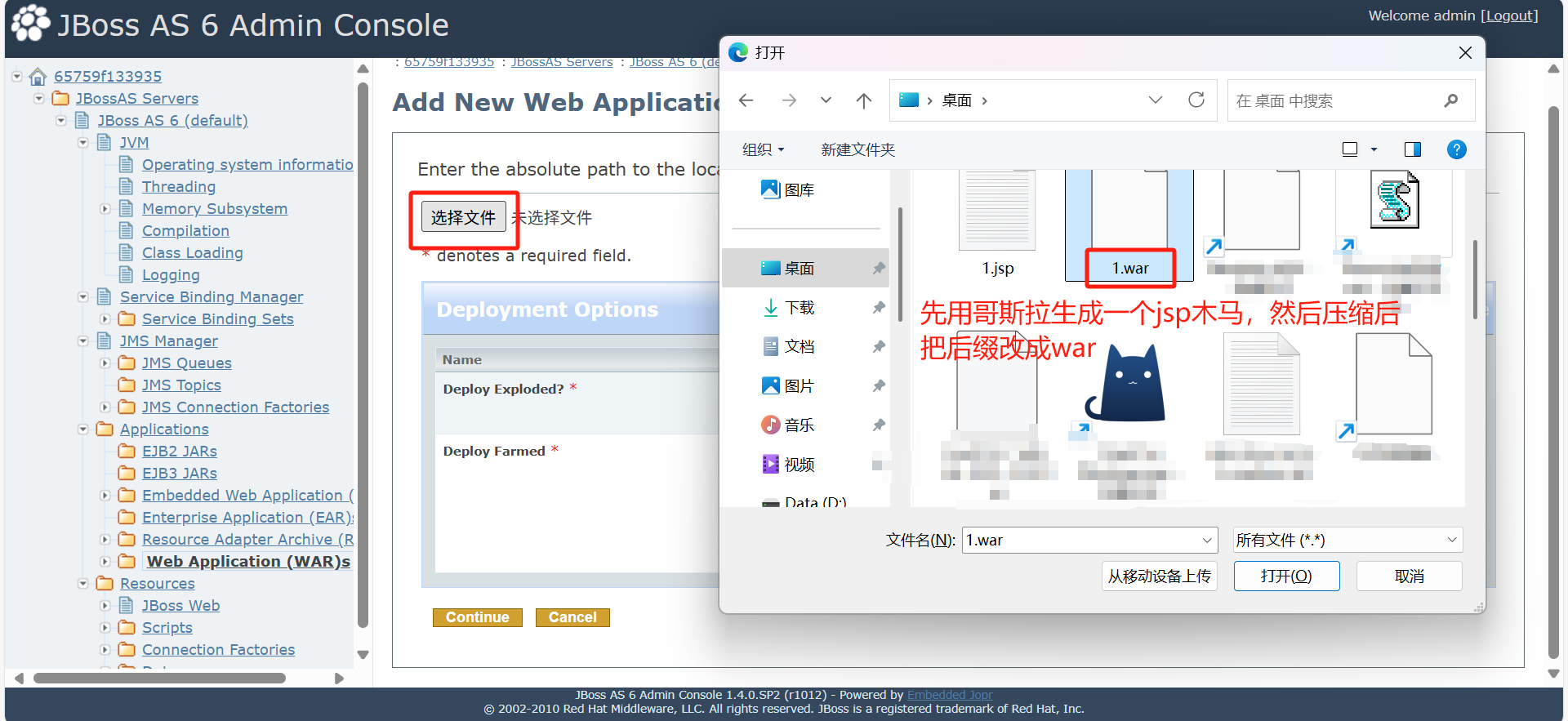Open 视频 folder in sidebar
The image size is (1568, 721).
tap(787, 464)
